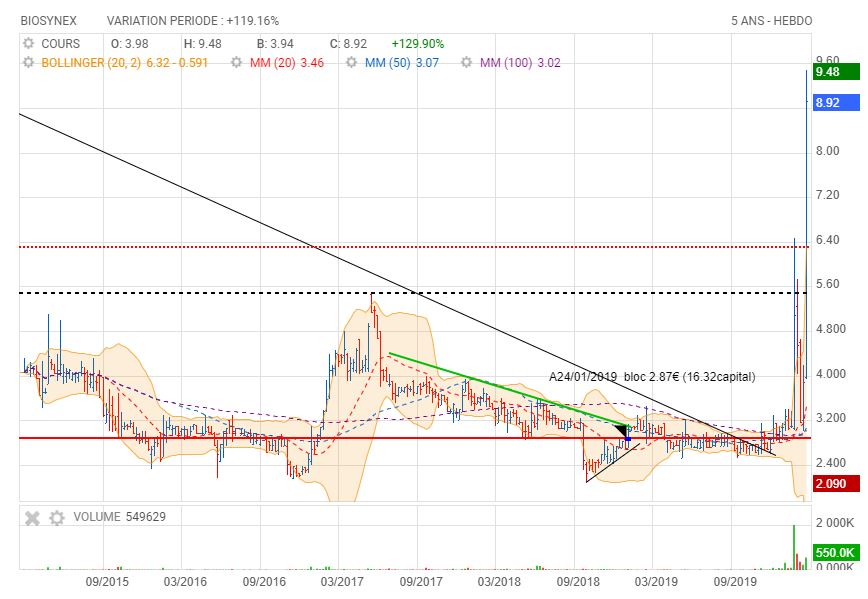Image resolution: width=868 pixels, height=599 pixels.
Task: Click the 09/2015 date axis label
Action: click(106, 582)
